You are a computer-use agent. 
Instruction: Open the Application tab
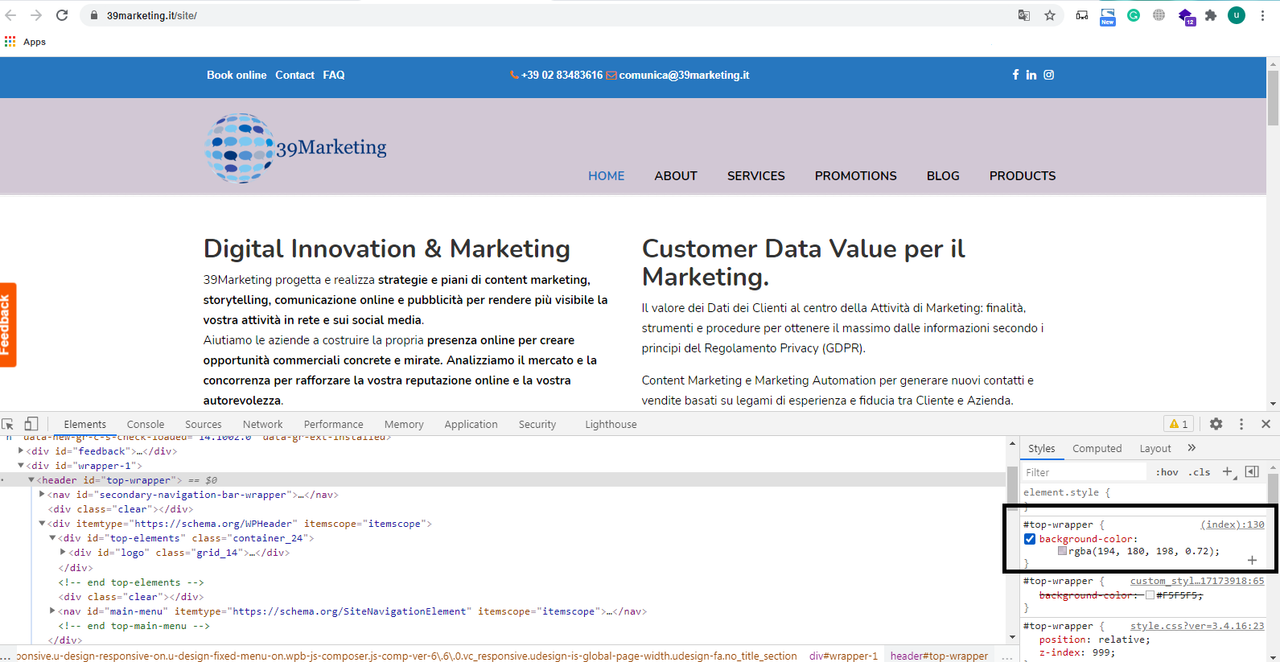tap(471, 424)
